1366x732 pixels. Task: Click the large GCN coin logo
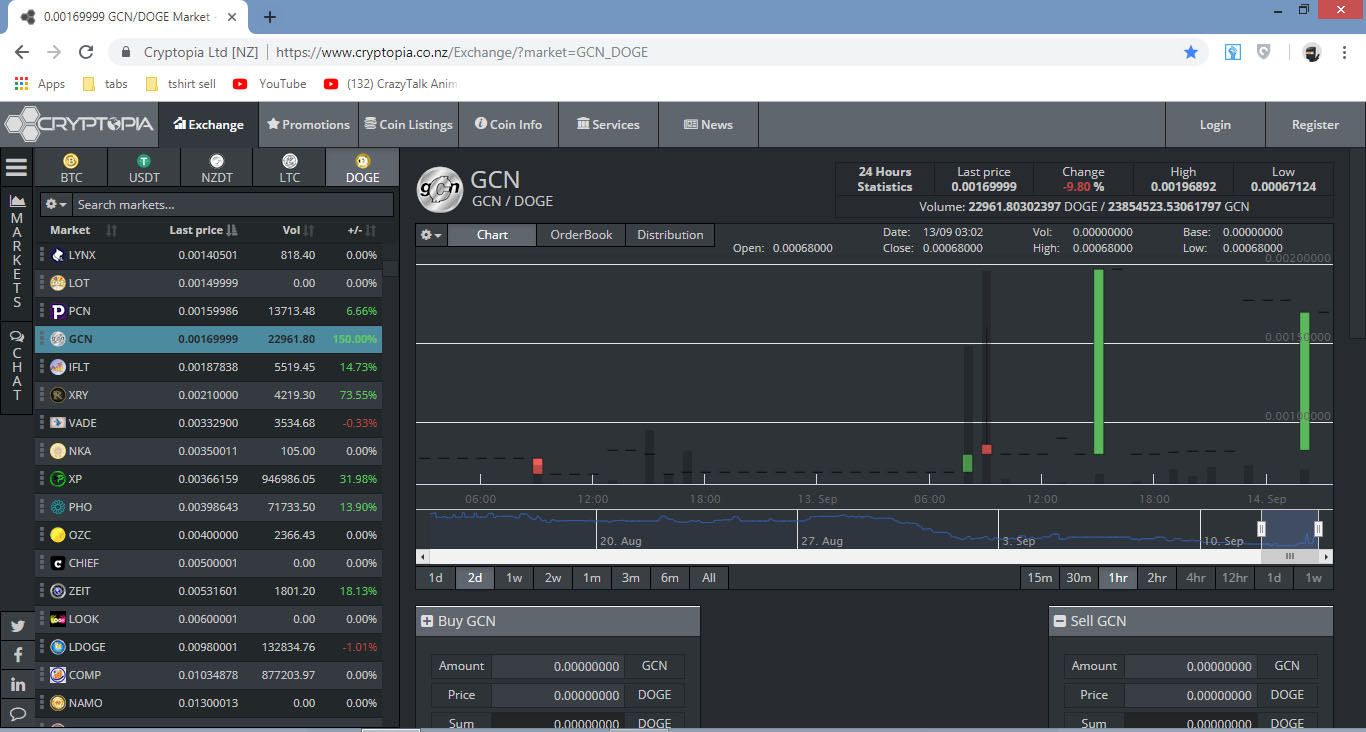pyautogui.click(x=439, y=190)
